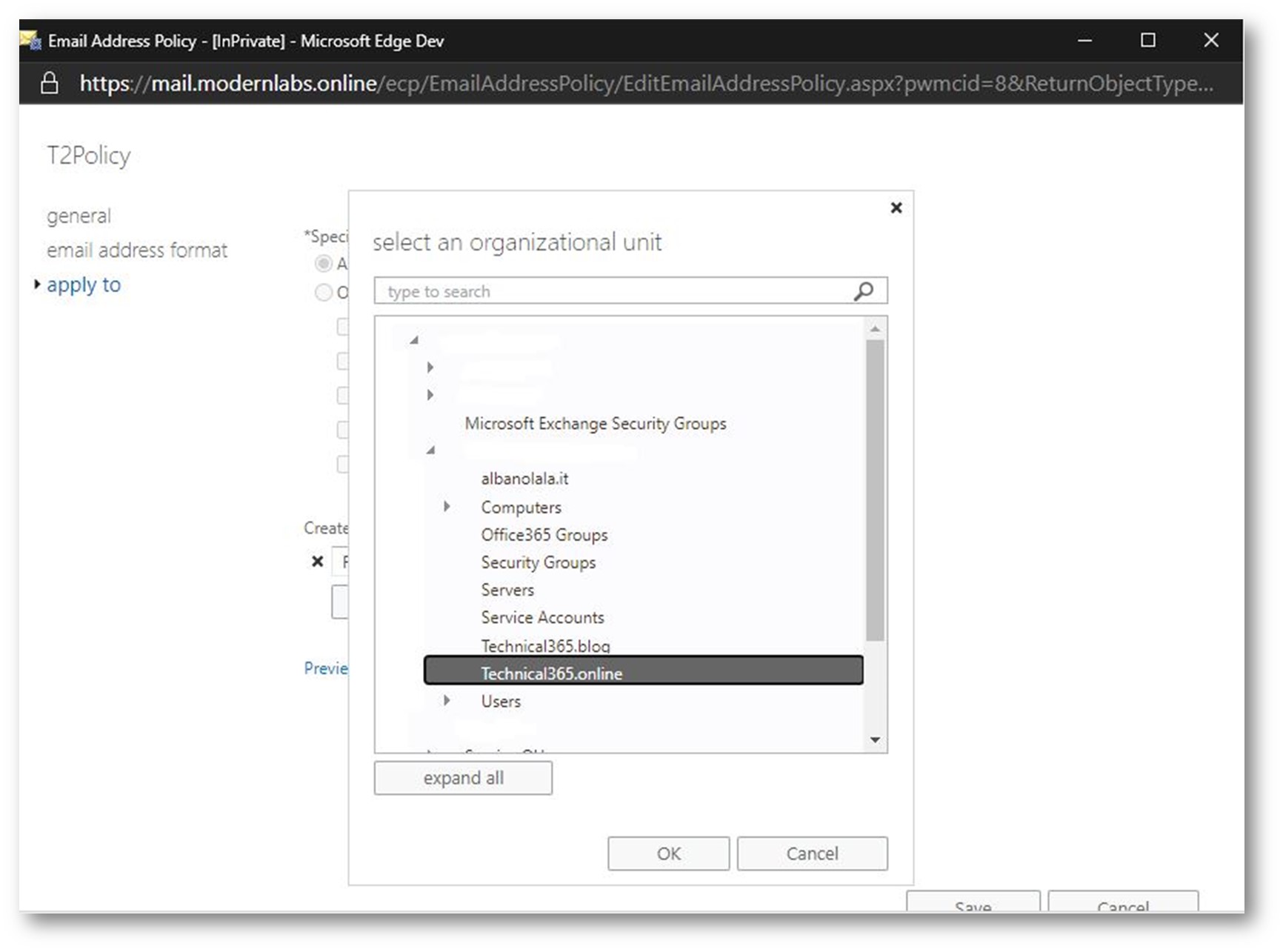Minimize the Edge browser window
The height and width of the screenshot is (952, 1283).
1084,41
